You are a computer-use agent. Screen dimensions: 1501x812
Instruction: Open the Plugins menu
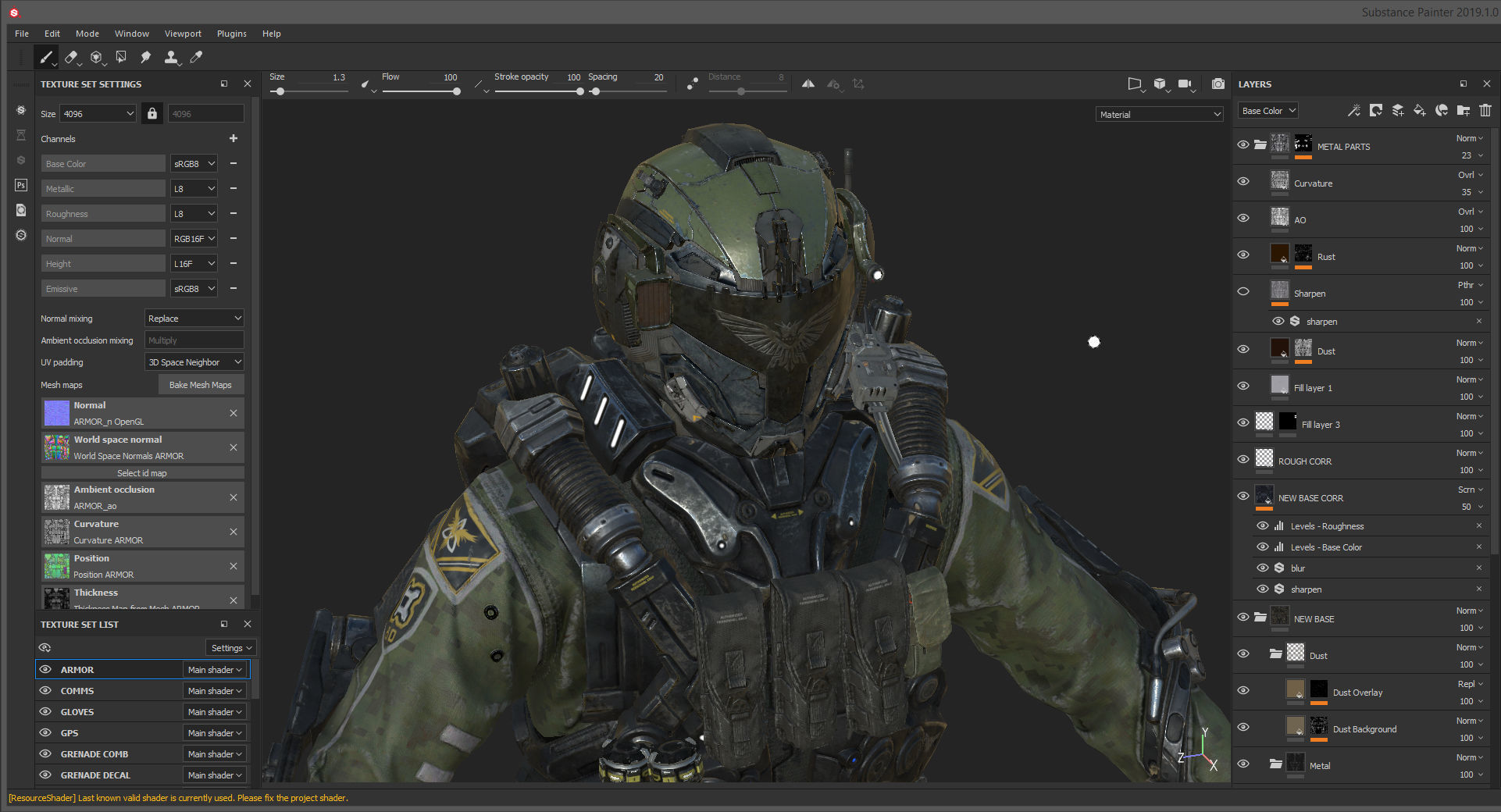(x=232, y=34)
